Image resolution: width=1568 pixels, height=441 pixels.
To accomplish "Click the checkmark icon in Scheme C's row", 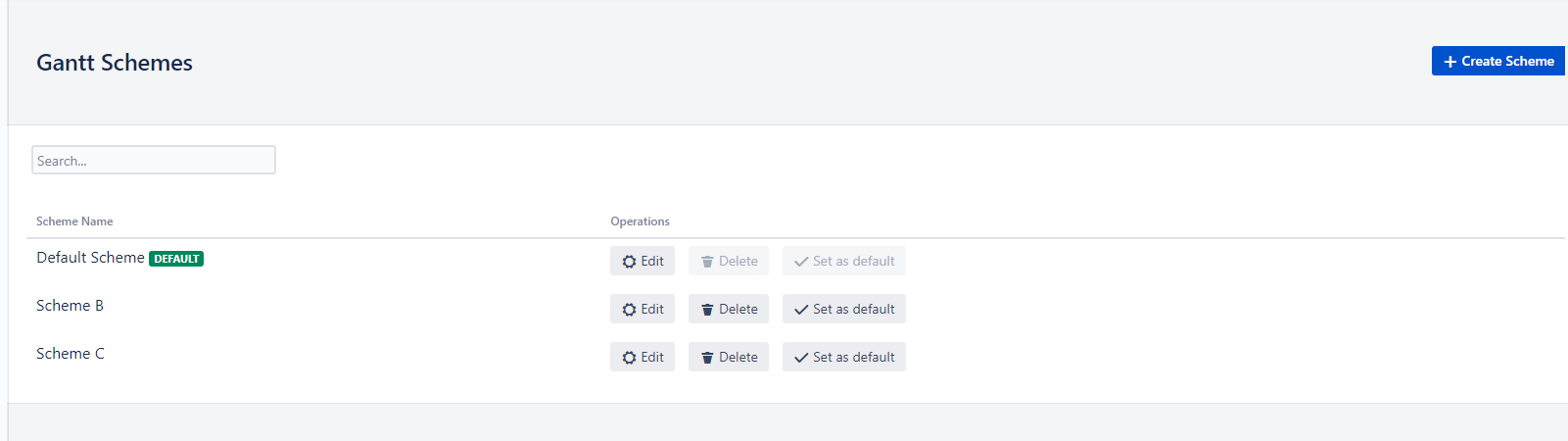I will pyautogui.click(x=801, y=358).
